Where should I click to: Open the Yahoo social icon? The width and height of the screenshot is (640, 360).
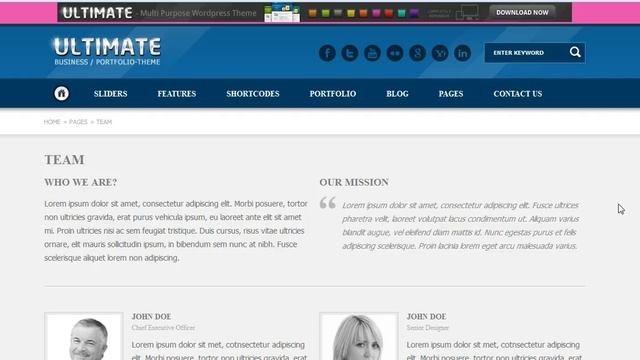440,53
